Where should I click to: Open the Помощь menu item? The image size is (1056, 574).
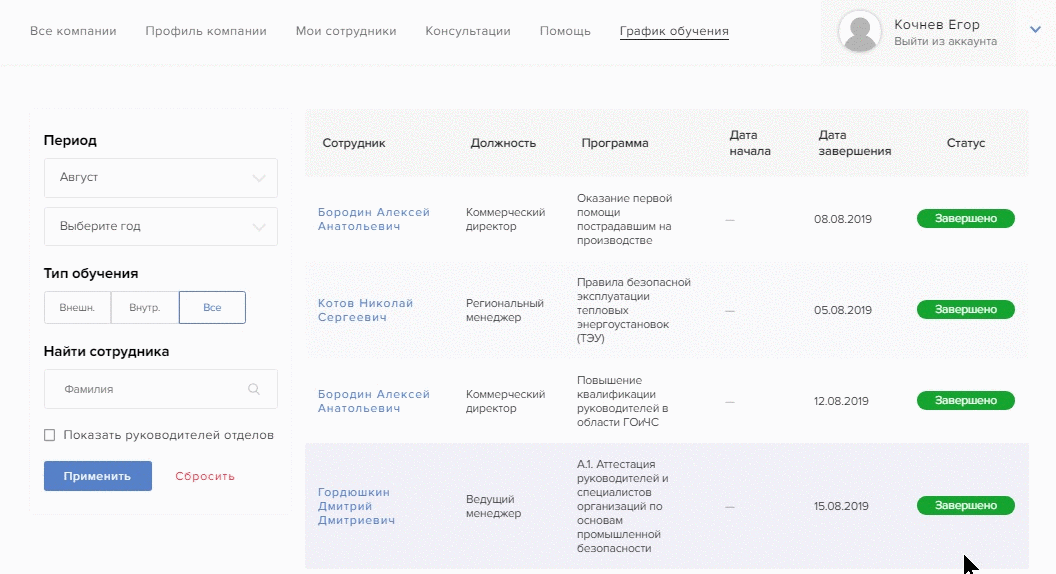pos(565,31)
